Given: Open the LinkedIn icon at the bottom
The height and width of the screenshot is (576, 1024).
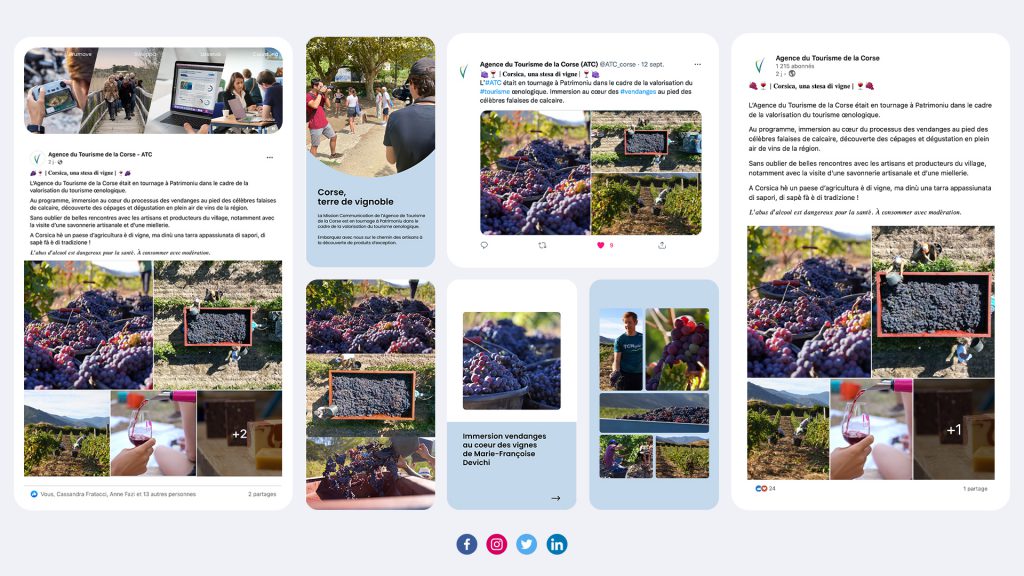Looking at the screenshot, I should [557, 544].
